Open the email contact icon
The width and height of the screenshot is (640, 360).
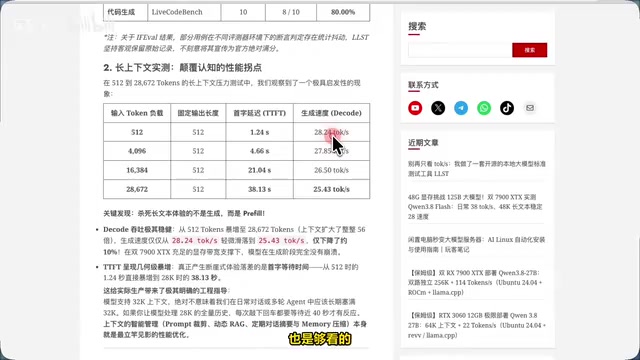point(529,108)
